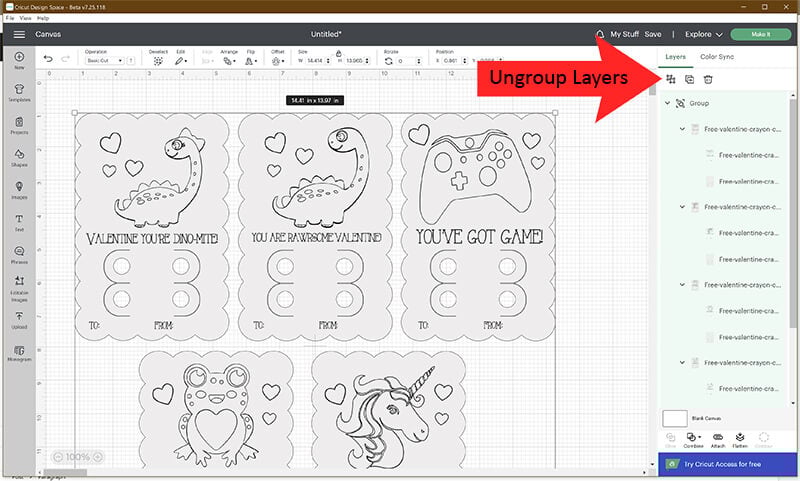Click Try Cricut Access for free banner
This screenshot has height=481, width=800.
click(727, 464)
